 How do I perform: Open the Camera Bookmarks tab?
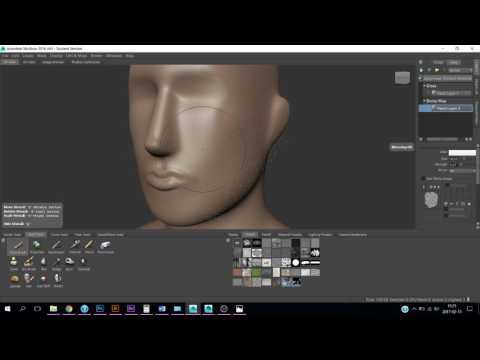pyautogui.click(x=353, y=235)
